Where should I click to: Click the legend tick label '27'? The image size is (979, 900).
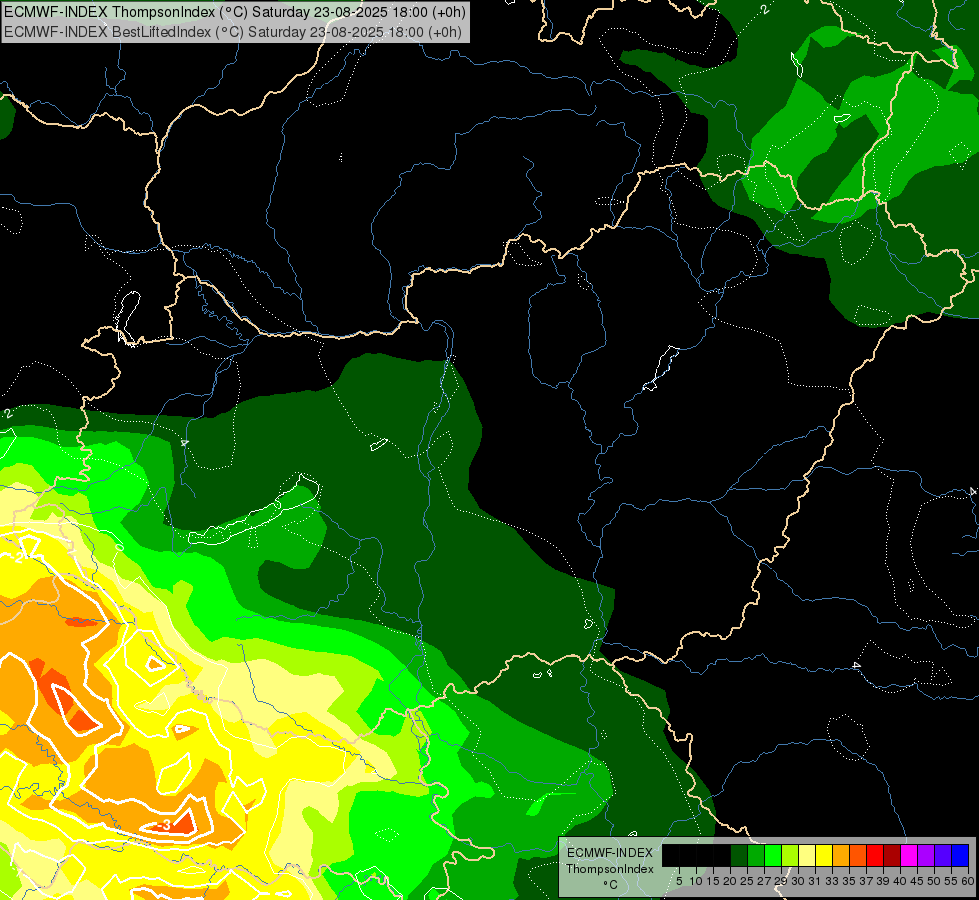[x=764, y=881]
